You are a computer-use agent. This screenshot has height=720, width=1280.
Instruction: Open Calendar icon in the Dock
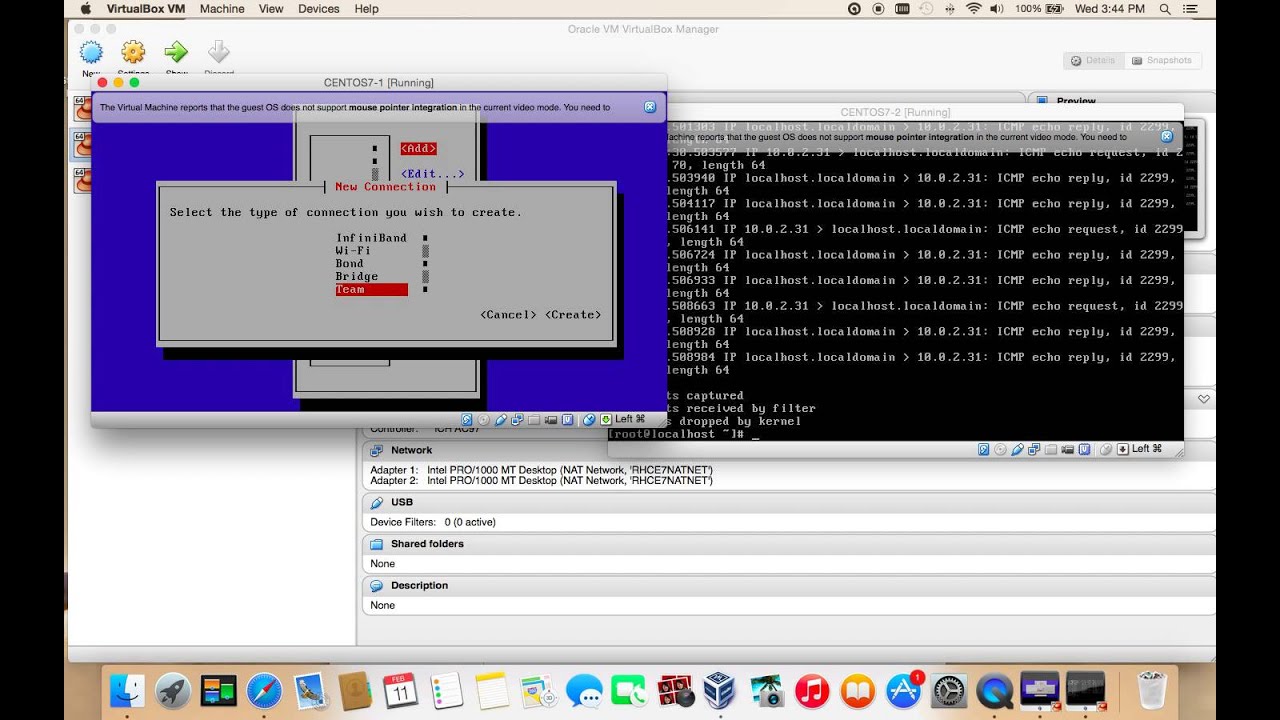pyautogui.click(x=401, y=691)
